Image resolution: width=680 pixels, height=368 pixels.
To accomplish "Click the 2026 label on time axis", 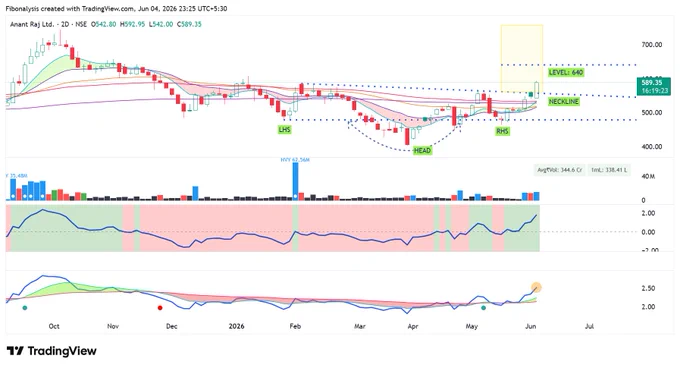I will pyautogui.click(x=236, y=326).
